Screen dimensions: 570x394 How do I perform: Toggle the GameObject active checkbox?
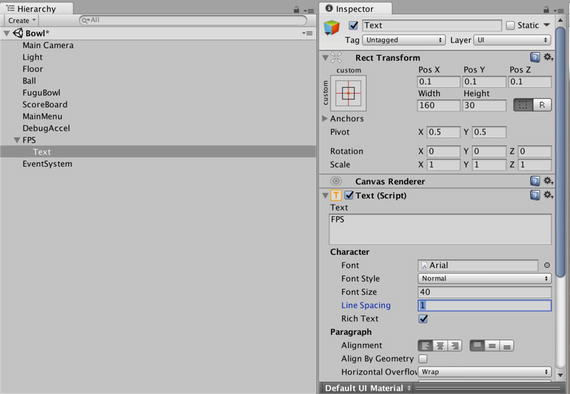(x=353, y=25)
